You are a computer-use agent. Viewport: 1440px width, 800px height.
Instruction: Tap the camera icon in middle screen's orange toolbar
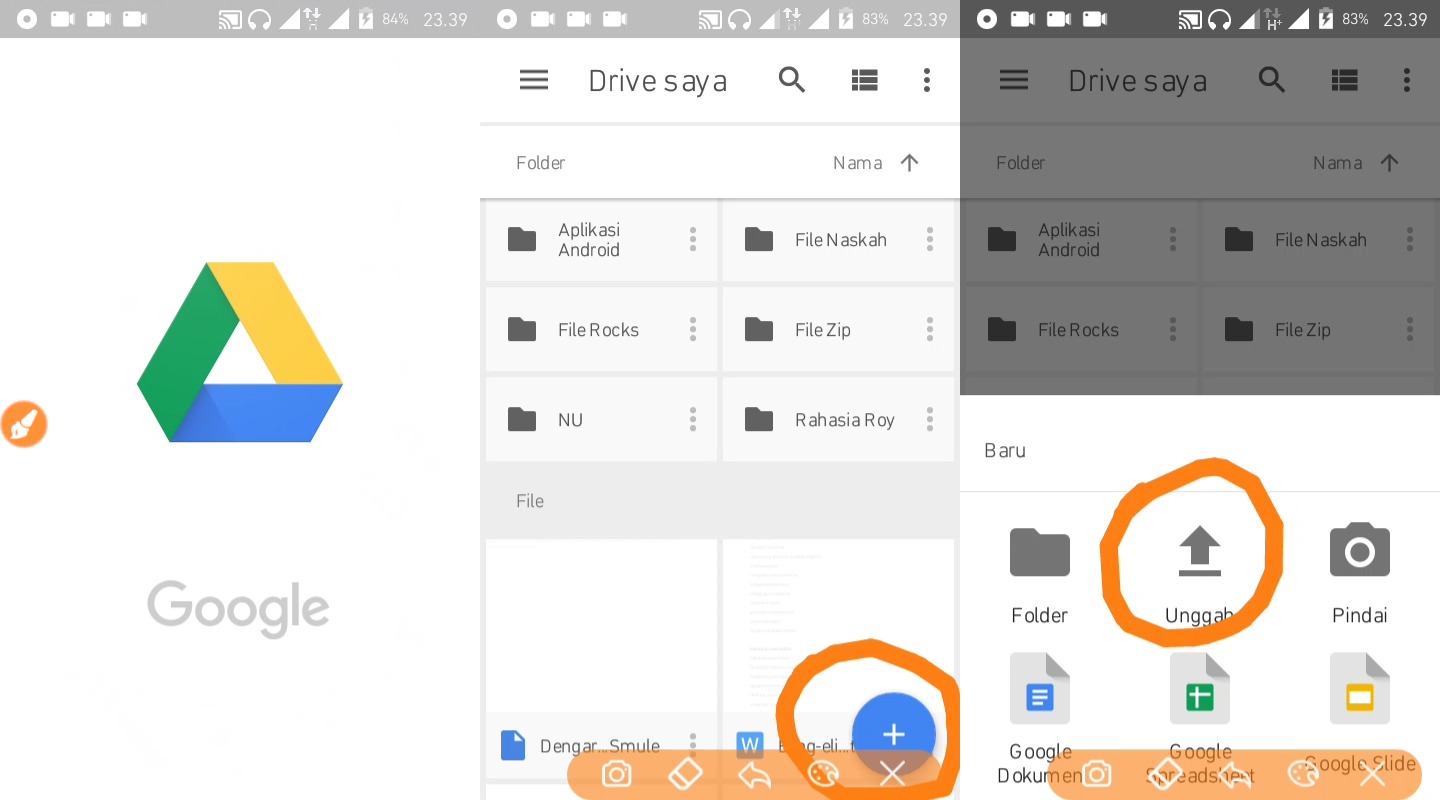click(616, 774)
